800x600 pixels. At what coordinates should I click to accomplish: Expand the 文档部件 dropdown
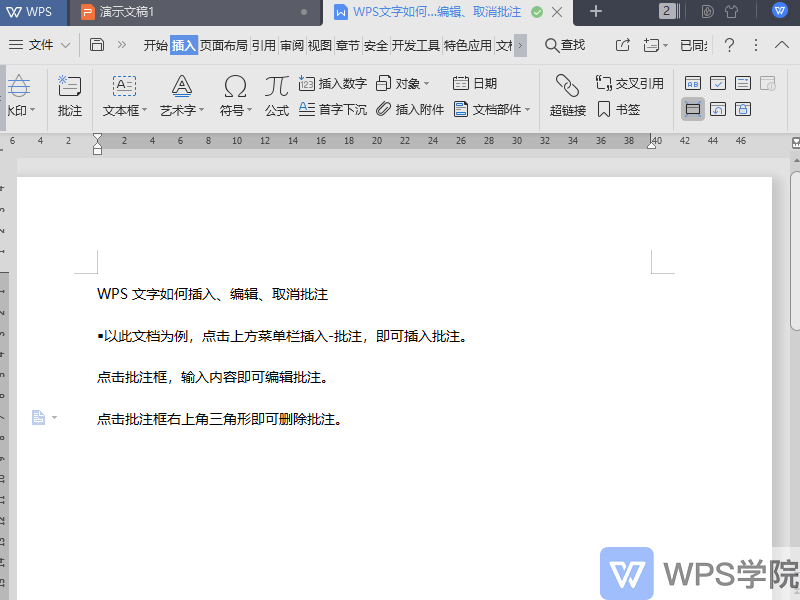pyautogui.click(x=528, y=111)
